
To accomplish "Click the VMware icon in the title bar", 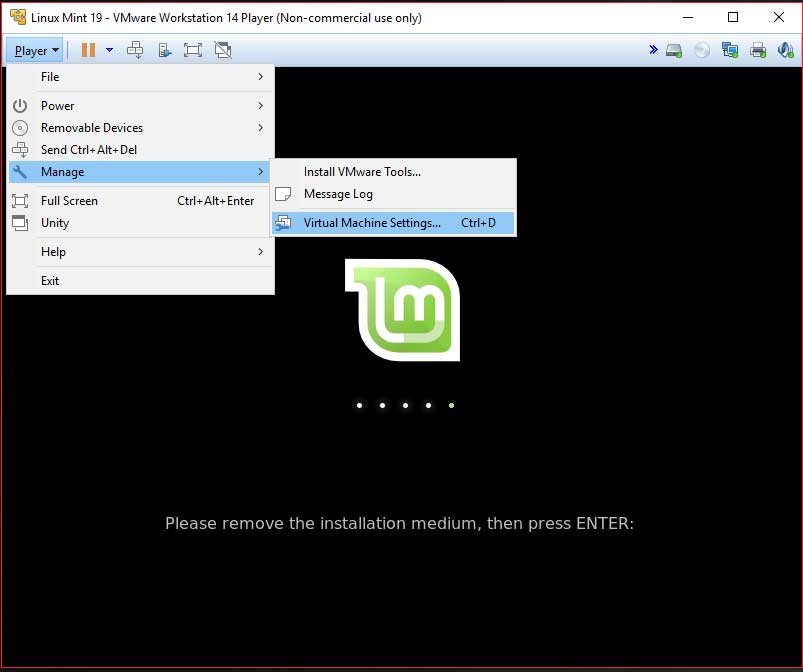I will pos(18,17).
